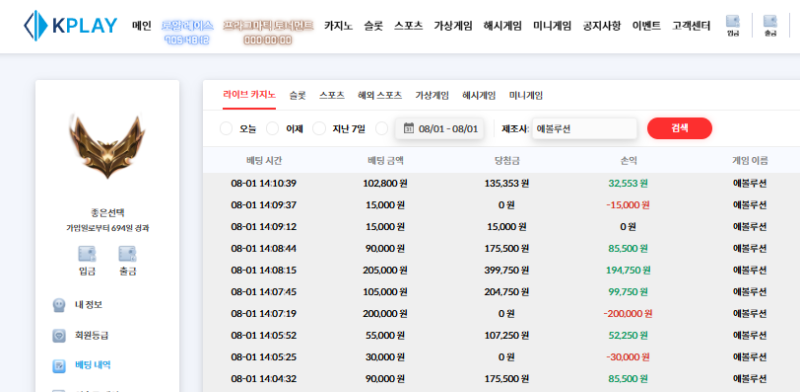The width and height of the screenshot is (800, 392).
Task: Click the username 좋은선택 in the profile
Action: click(108, 213)
